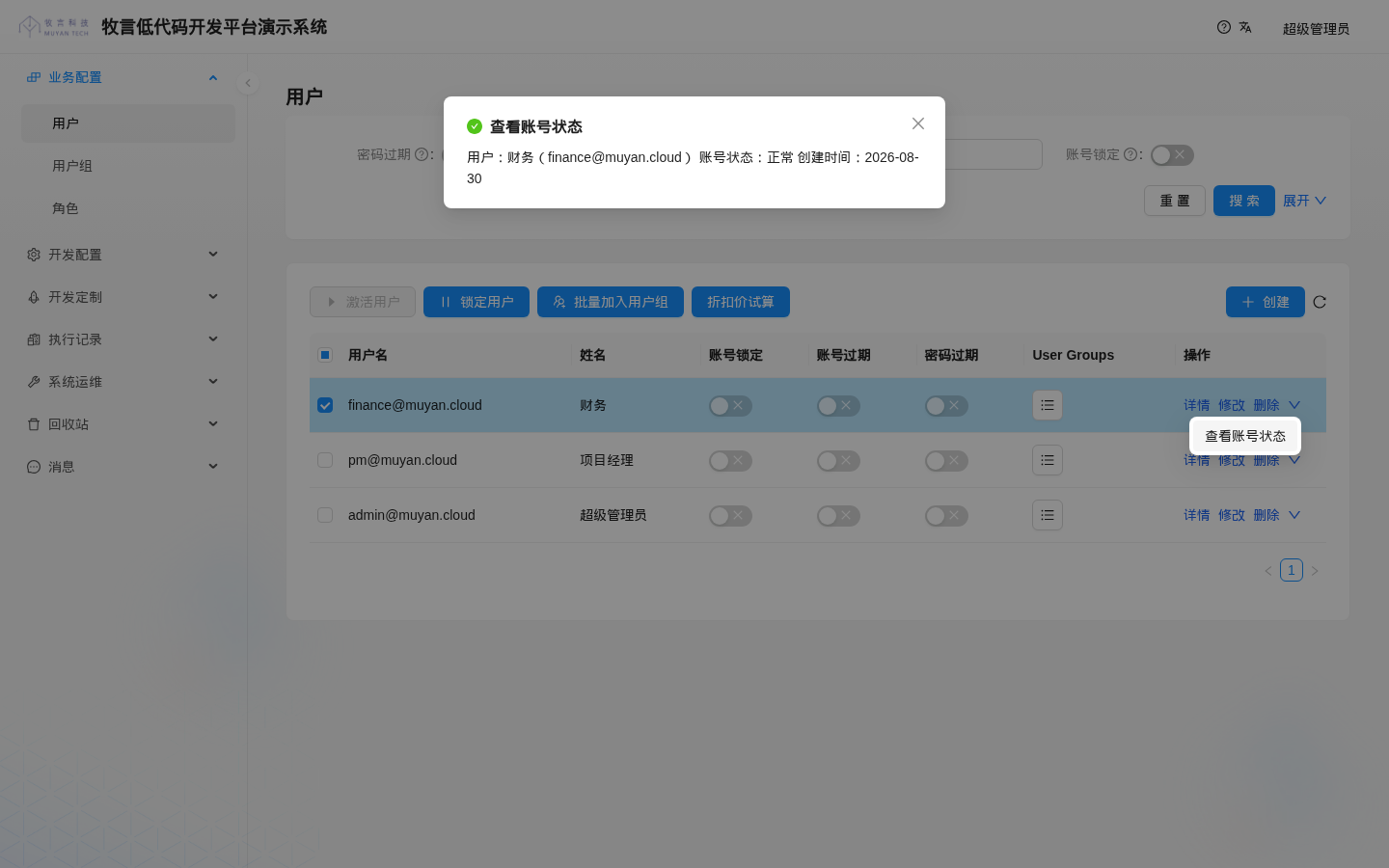The image size is (1389, 868).
Task: Click the 创建 button
Action: click(x=1266, y=302)
